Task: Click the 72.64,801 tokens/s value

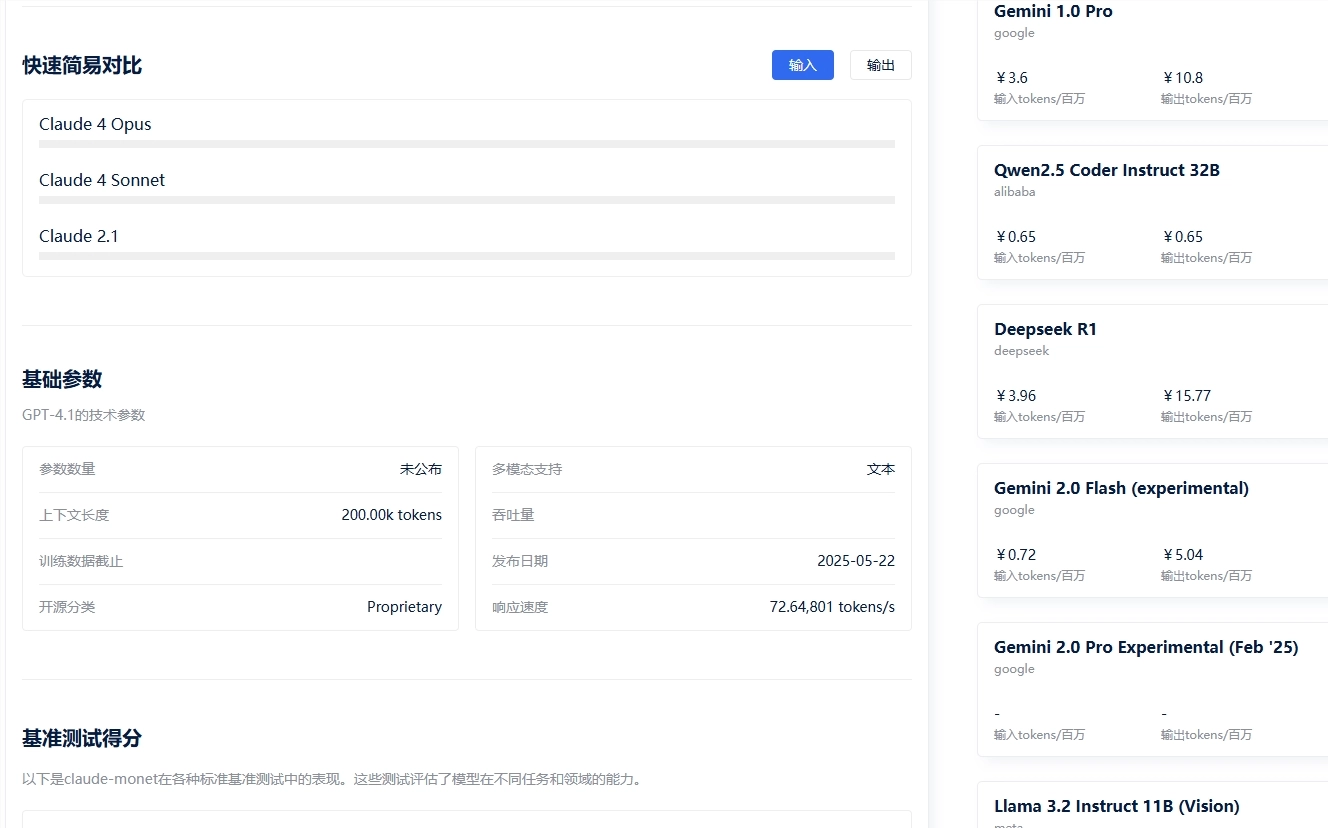Action: click(x=832, y=607)
